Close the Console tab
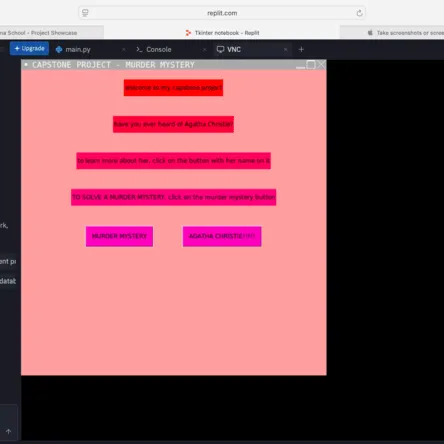Screen dimensions: 444x444 (205, 49)
